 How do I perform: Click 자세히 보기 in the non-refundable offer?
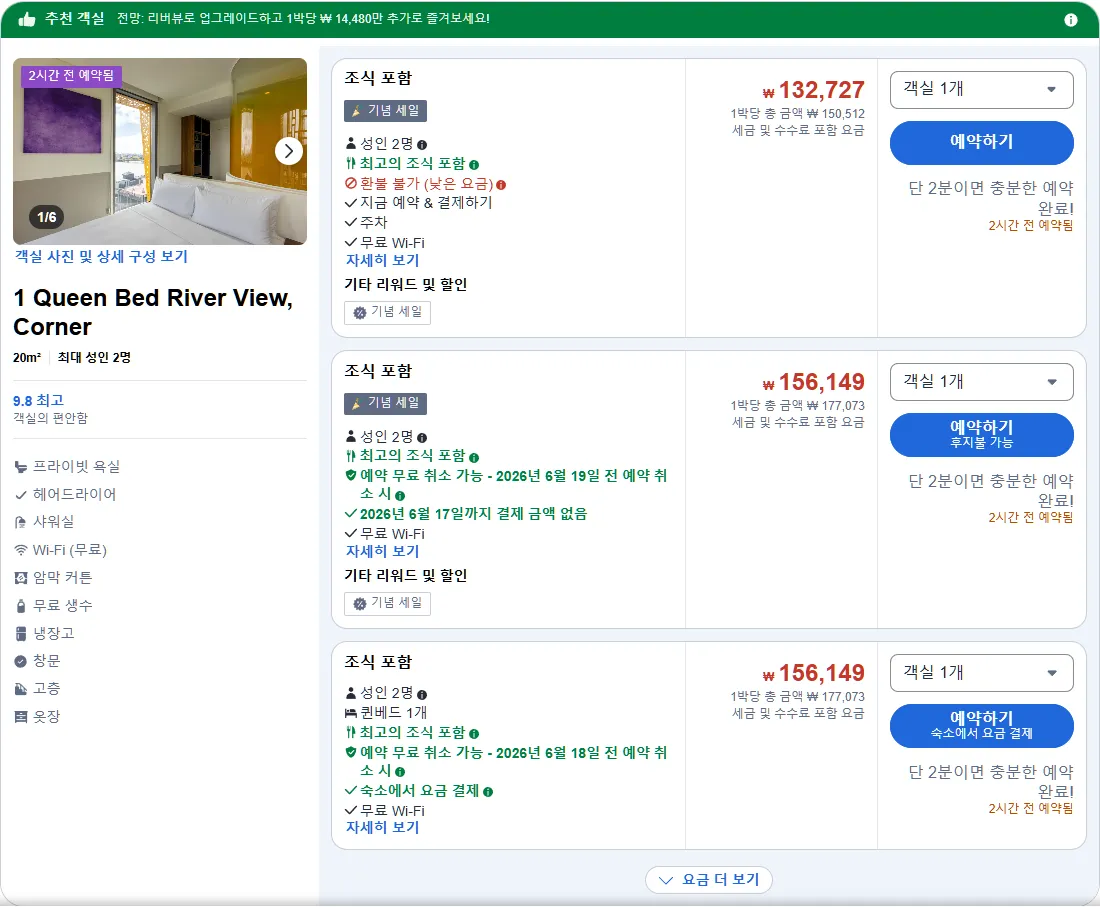(x=382, y=260)
